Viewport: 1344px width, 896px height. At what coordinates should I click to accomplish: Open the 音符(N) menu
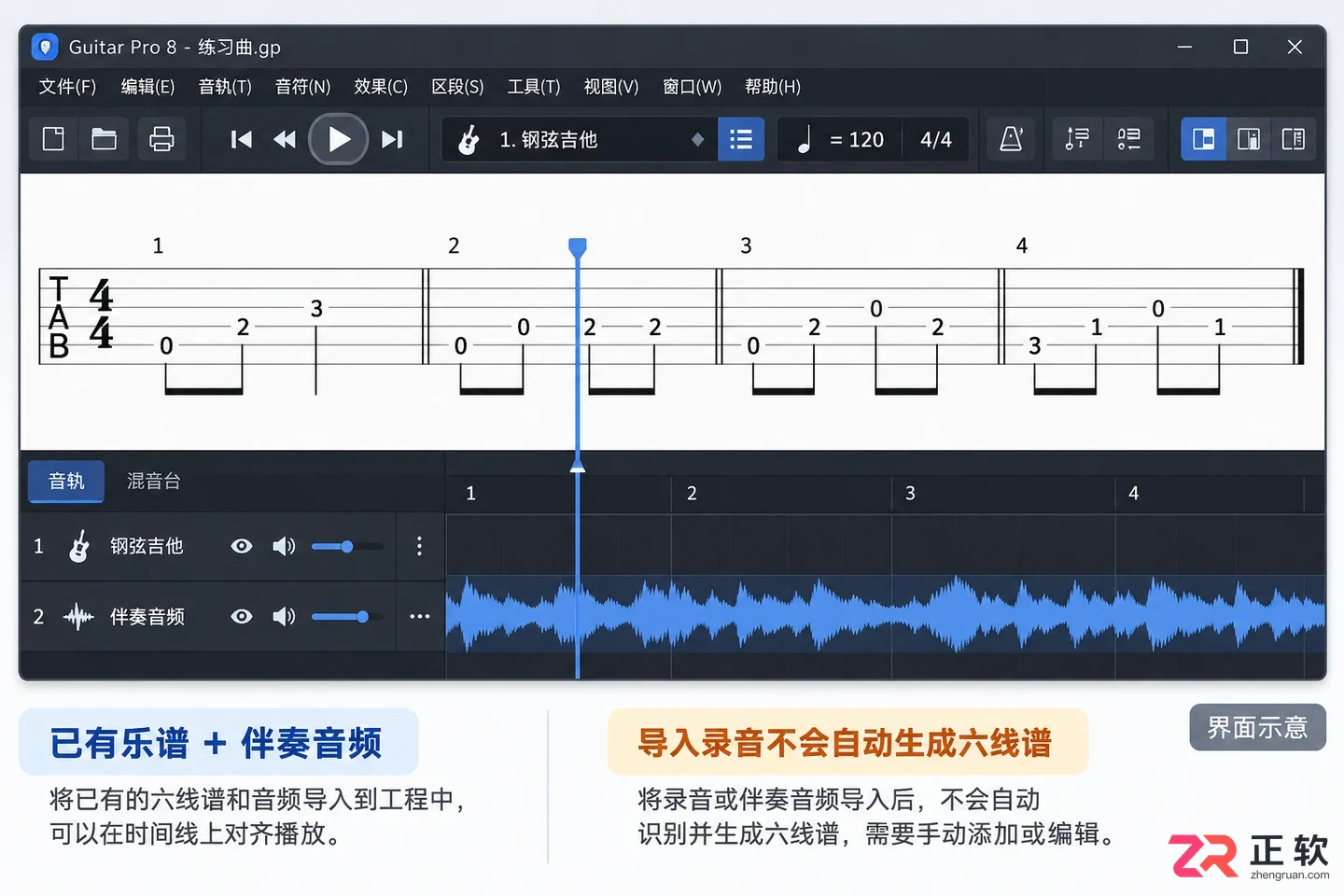[302, 87]
